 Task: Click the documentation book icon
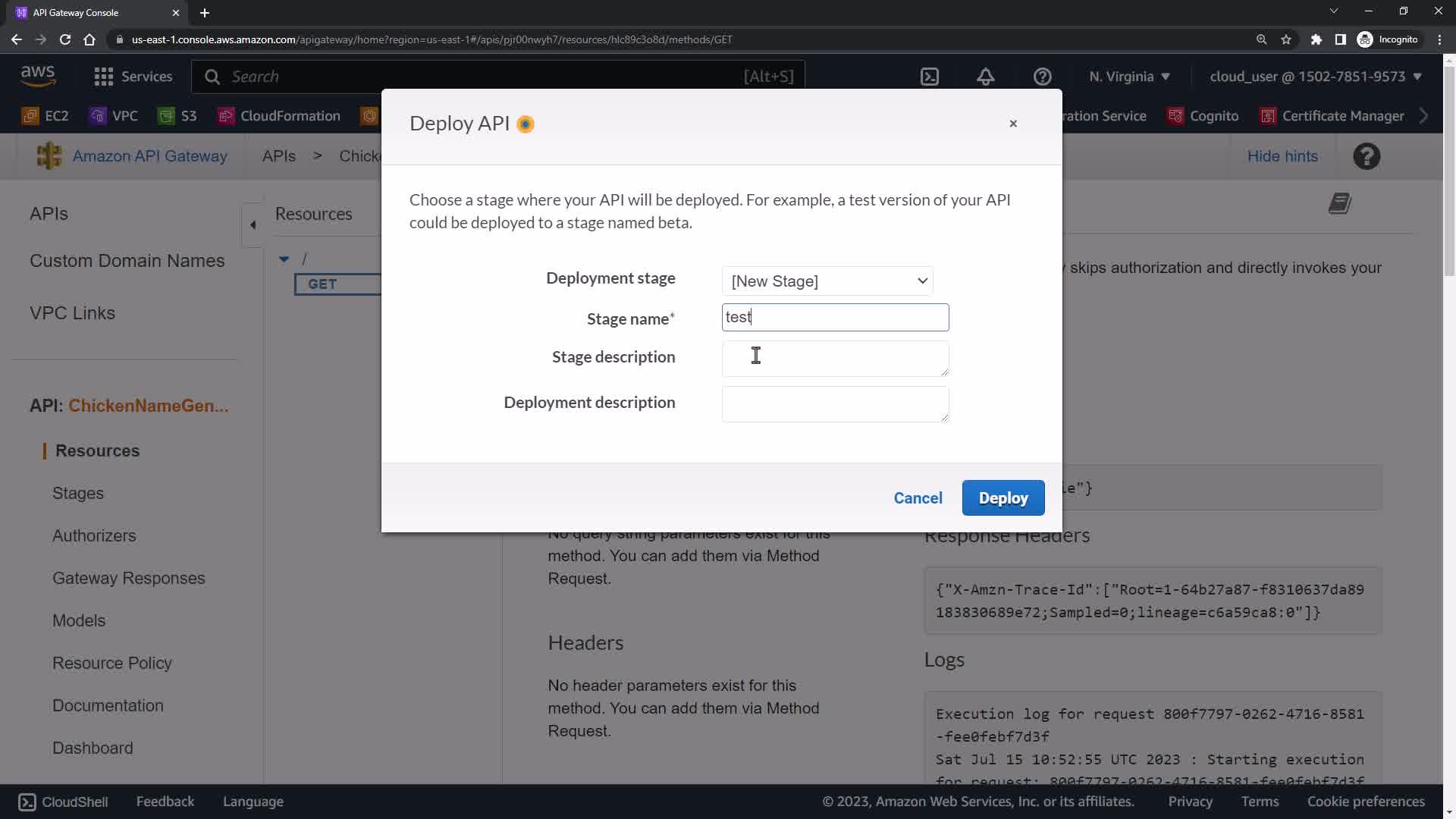click(1339, 203)
